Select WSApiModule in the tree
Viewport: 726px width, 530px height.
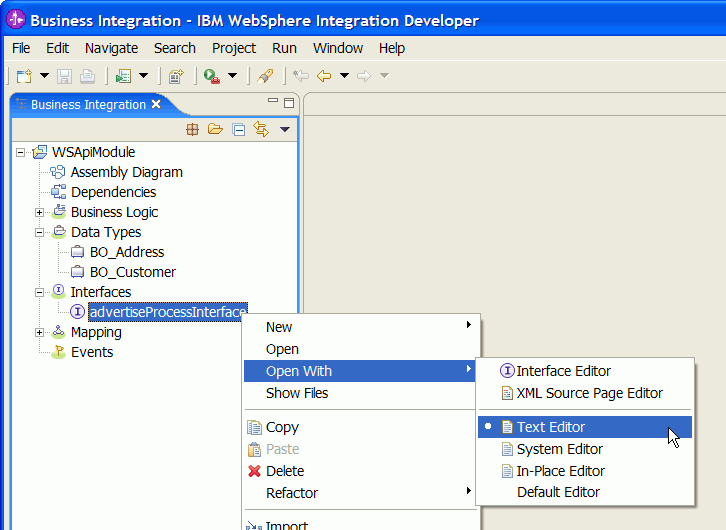(94, 152)
